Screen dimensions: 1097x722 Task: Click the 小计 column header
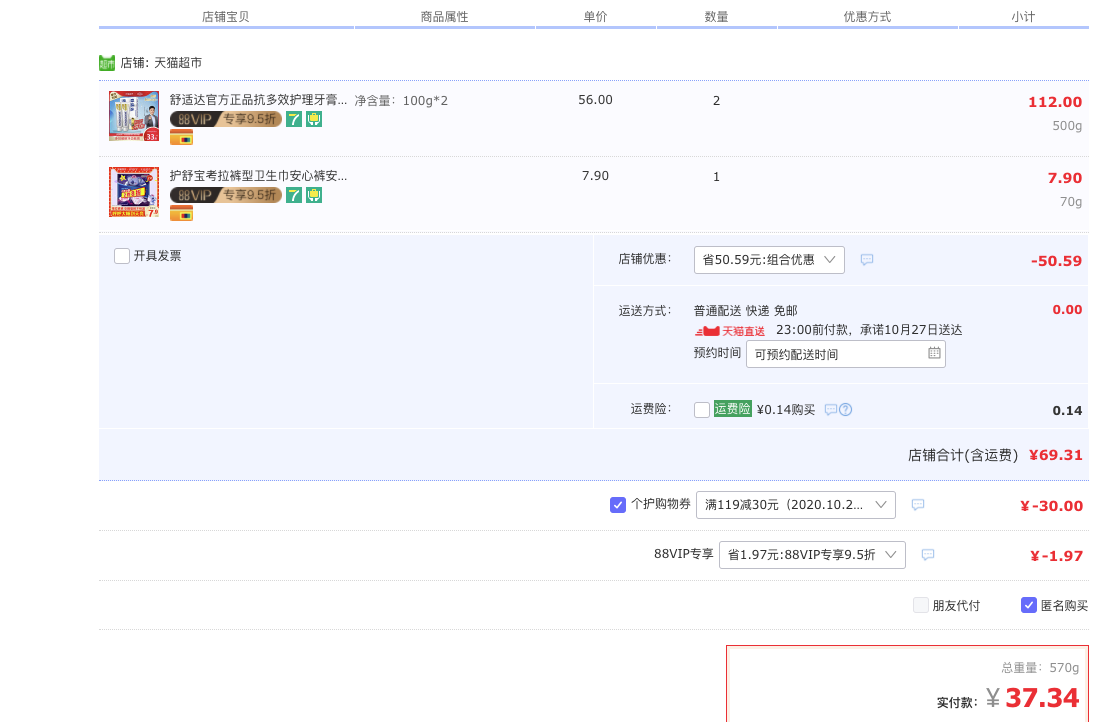[1023, 17]
